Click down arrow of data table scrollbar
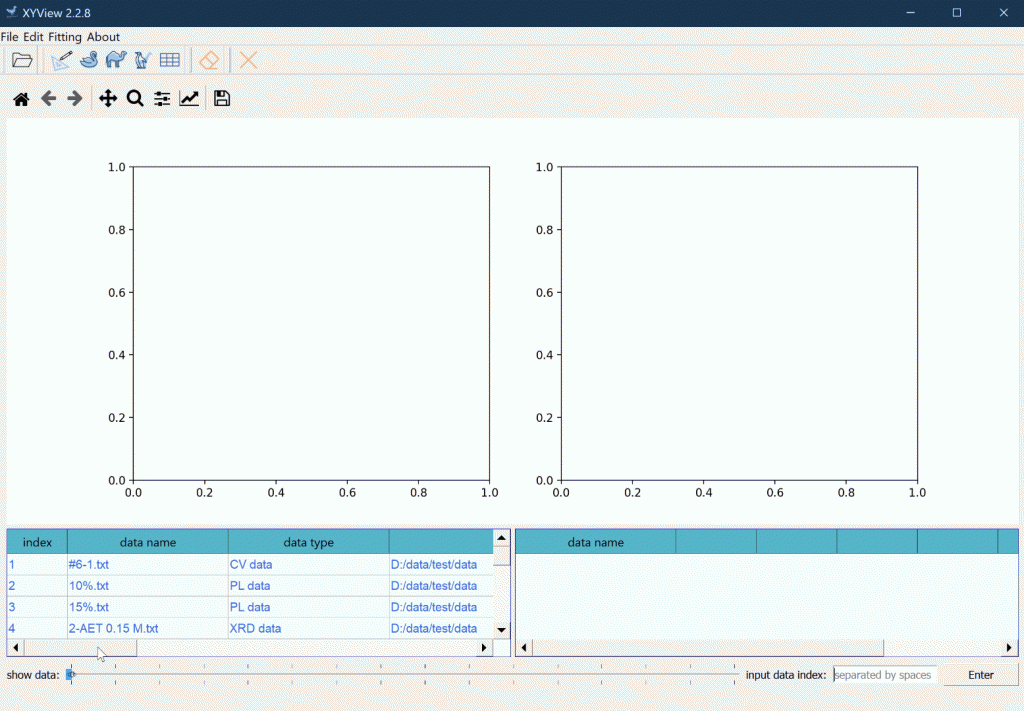The height and width of the screenshot is (711, 1024). [502, 630]
